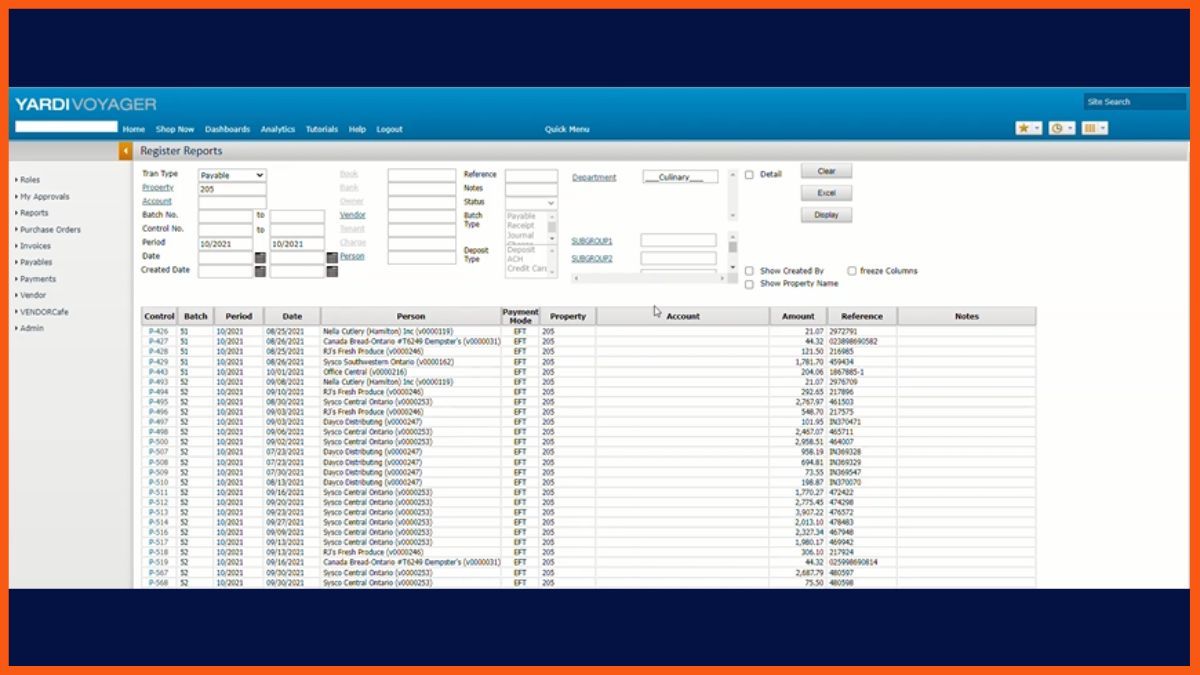Screen dimensions: 1200x675
Task: Open the column layout icon menu
Action: click(x=1095, y=128)
